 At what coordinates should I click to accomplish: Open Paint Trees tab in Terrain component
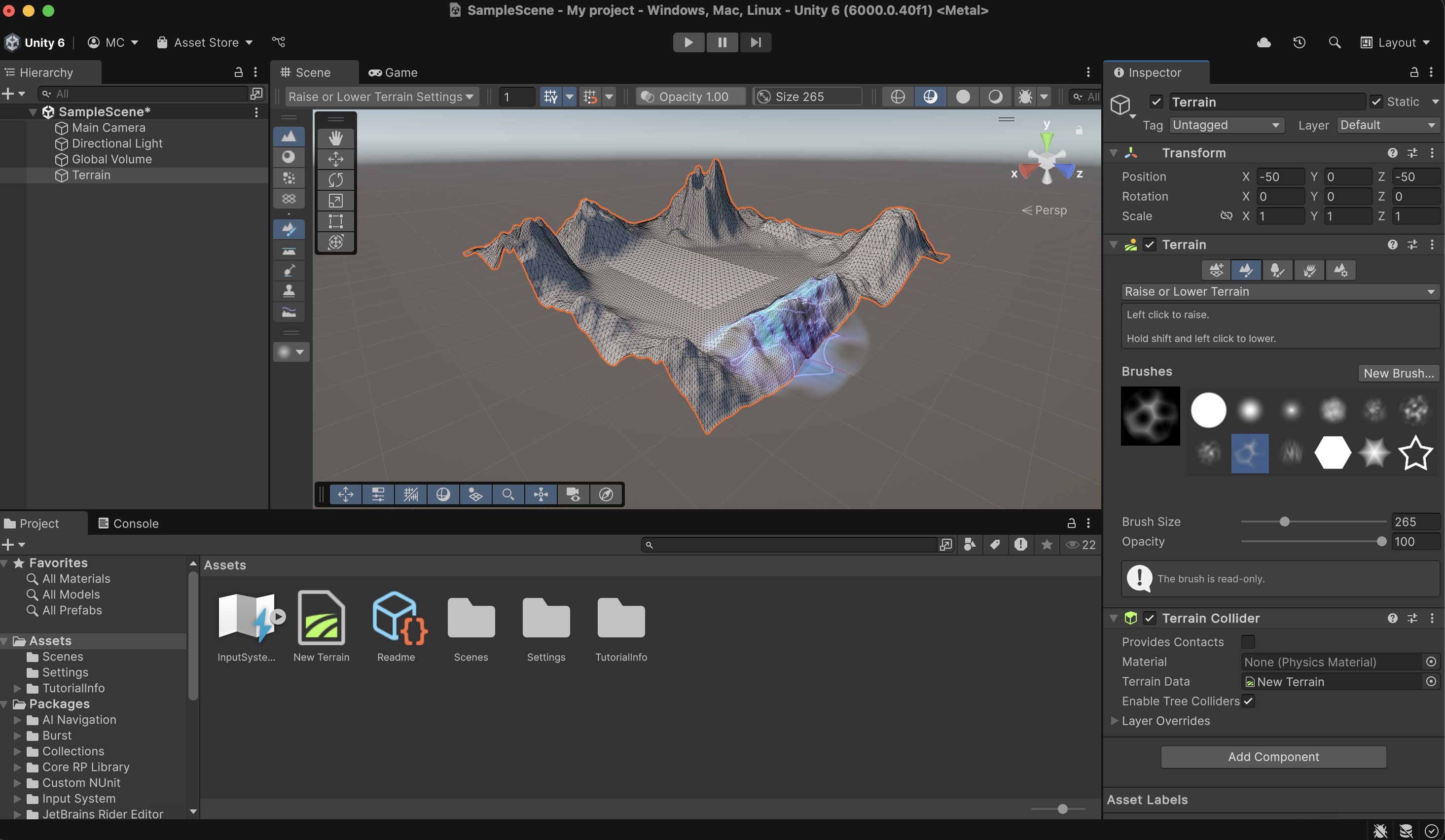(x=1277, y=270)
